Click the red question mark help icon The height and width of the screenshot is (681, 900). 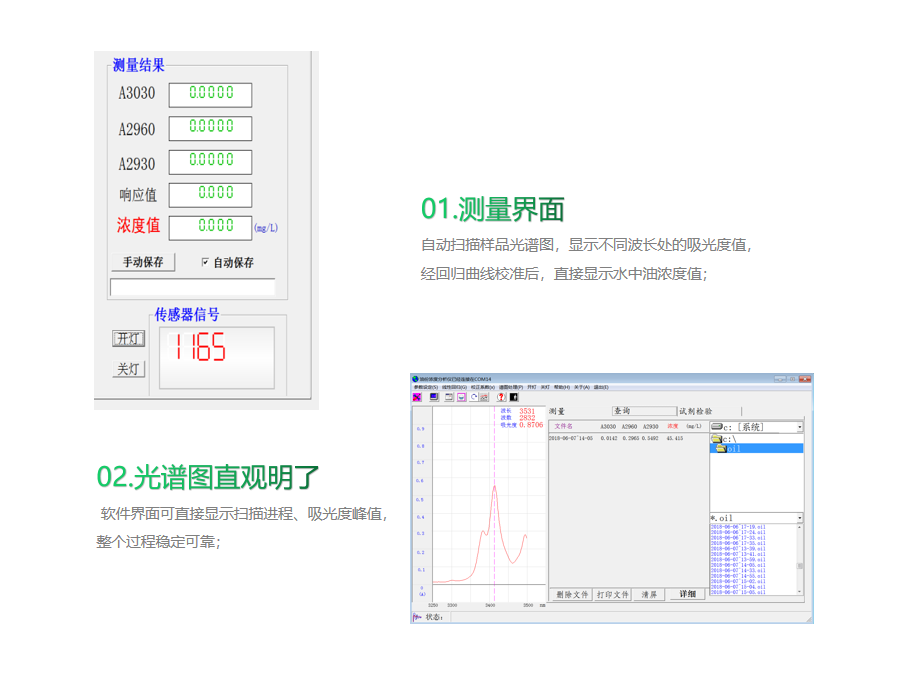tap(501, 397)
